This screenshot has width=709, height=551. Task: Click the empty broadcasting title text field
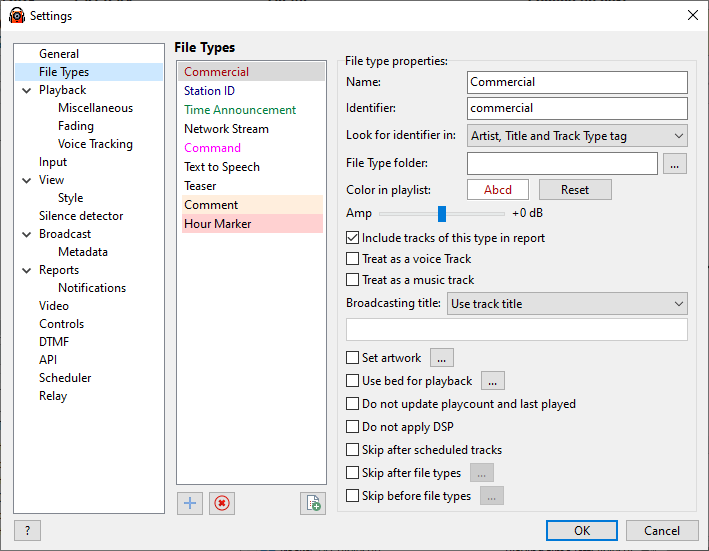click(x=516, y=330)
